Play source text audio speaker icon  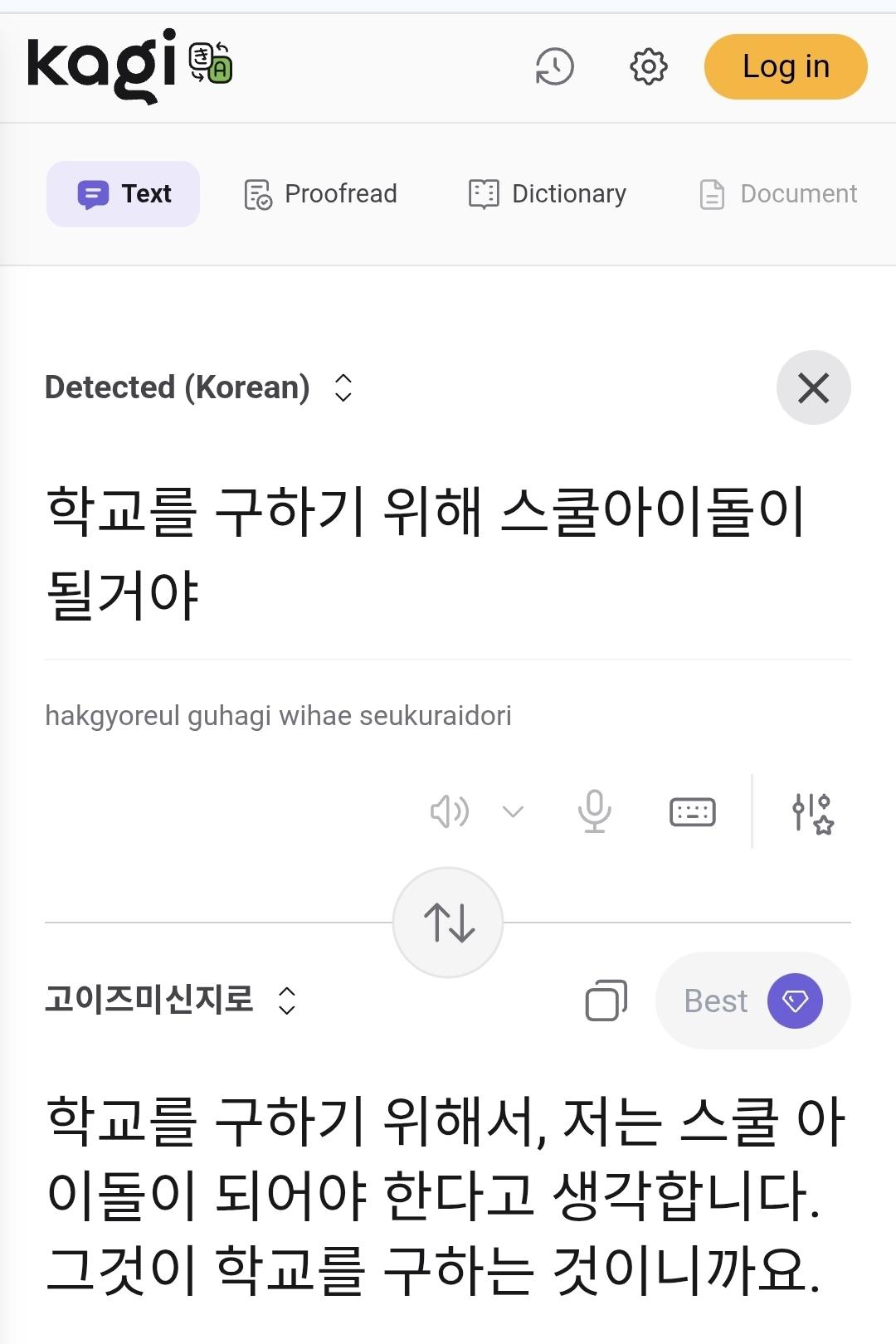tap(449, 811)
